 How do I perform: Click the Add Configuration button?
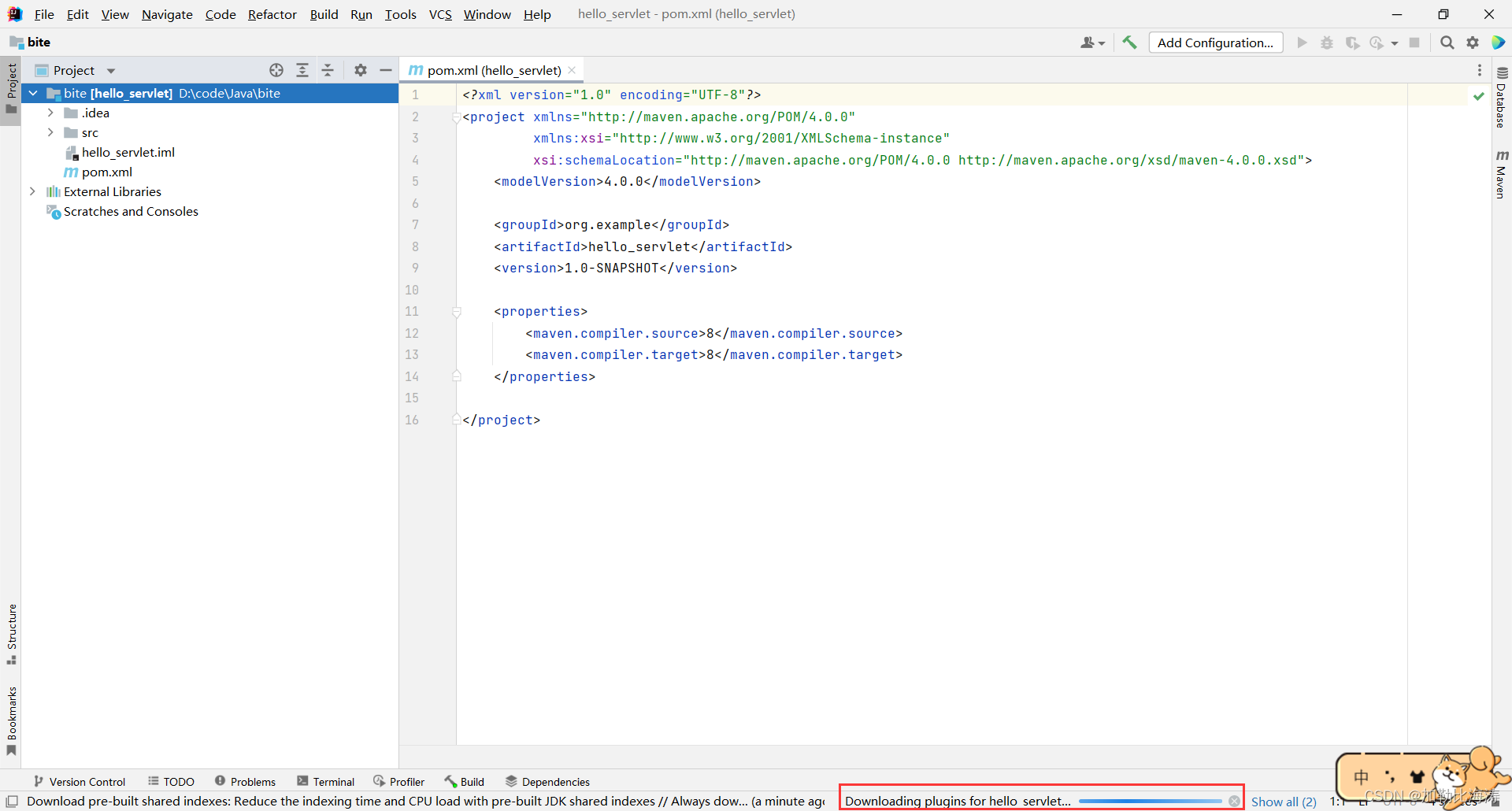[x=1215, y=43]
